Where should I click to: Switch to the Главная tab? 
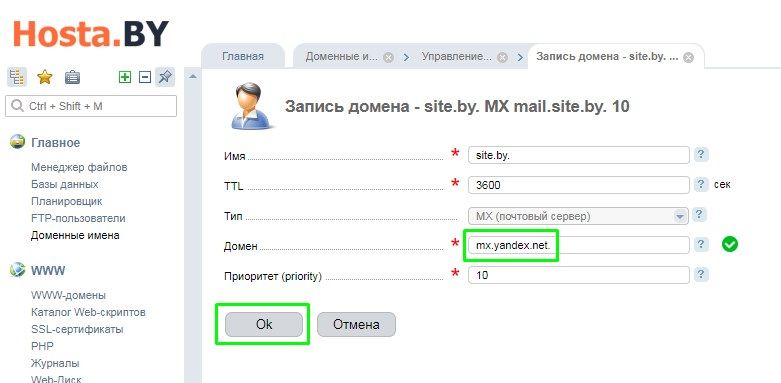click(243, 56)
